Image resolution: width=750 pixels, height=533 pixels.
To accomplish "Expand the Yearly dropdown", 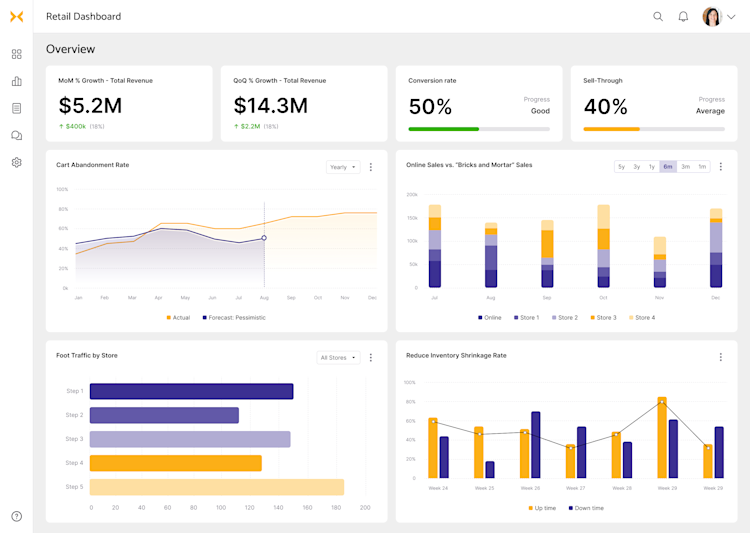I will (x=343, y=167).
